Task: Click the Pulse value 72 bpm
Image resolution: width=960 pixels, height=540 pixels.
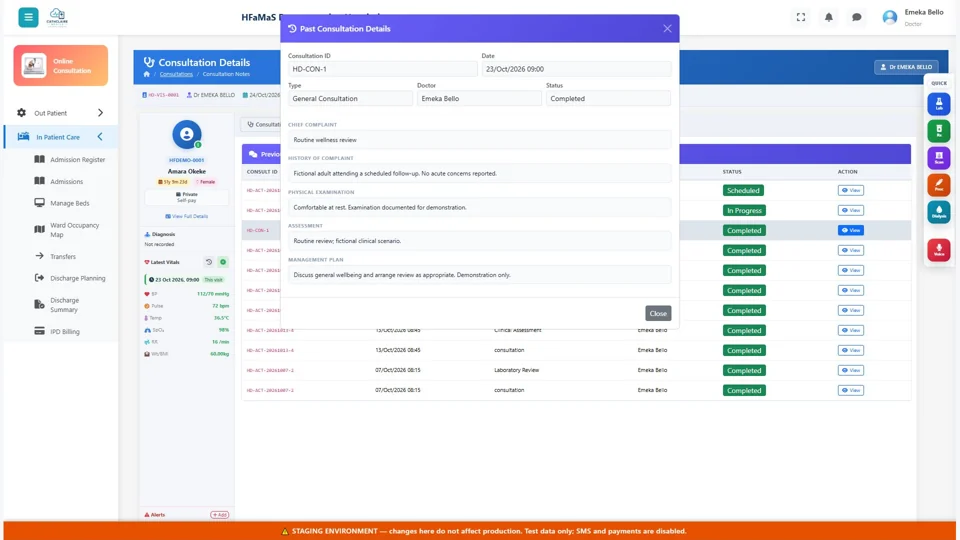Action: [220, 306]
